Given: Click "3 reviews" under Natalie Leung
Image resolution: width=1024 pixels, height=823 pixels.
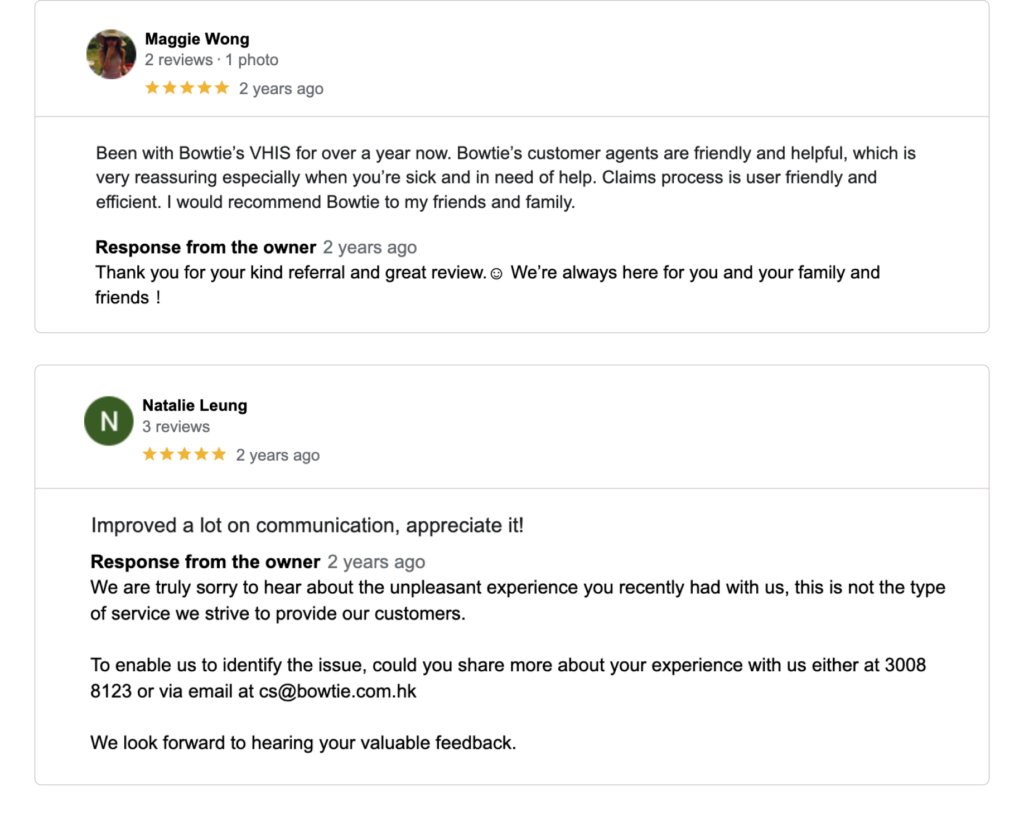Looking at the screenshot, I should pos(176,426).
